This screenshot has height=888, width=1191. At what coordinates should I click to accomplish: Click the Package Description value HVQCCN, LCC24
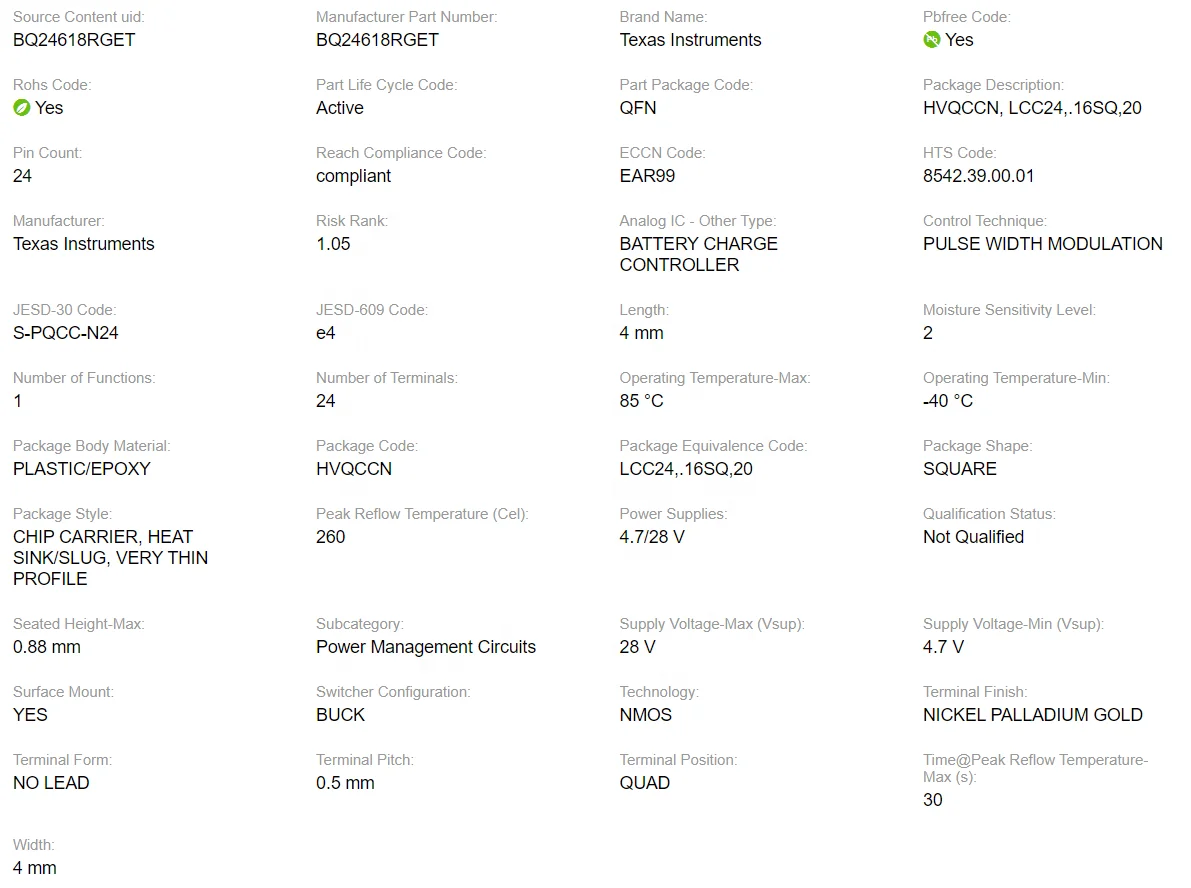pos(1032,108)
